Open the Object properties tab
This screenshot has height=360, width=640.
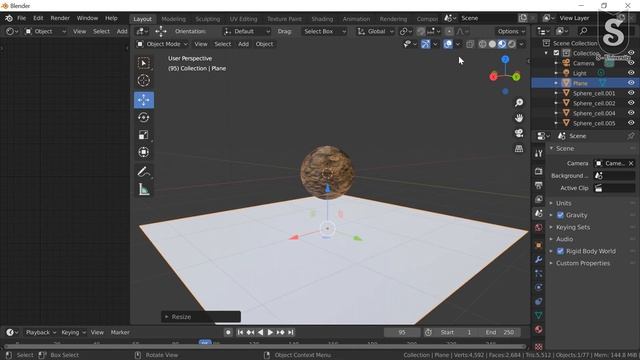pyautogui.click(x=538, y=245)
